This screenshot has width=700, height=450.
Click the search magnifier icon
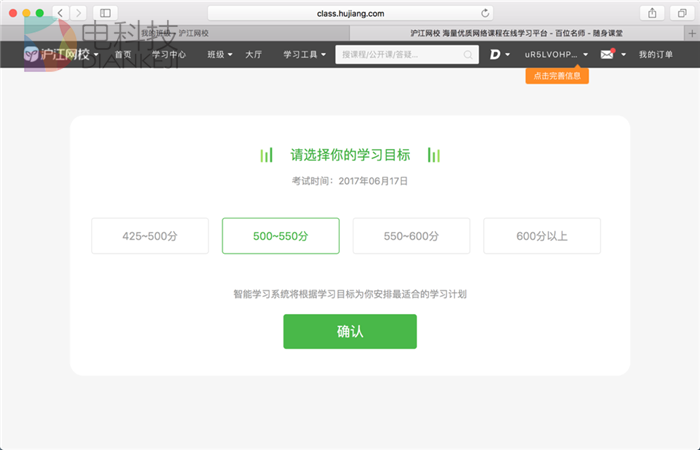tap(468, 54)
